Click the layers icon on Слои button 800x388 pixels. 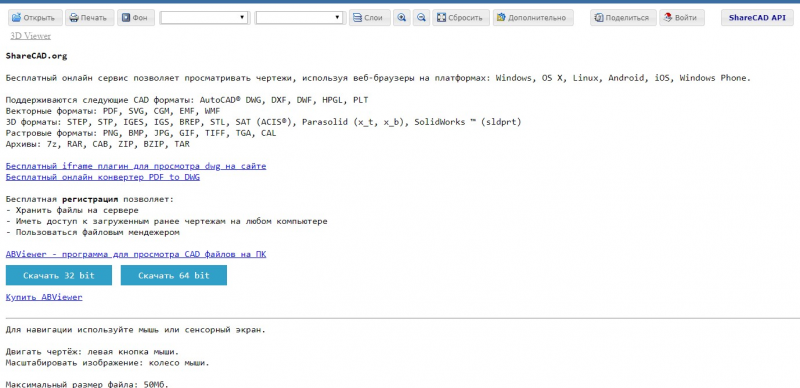(x=358, y=18)
